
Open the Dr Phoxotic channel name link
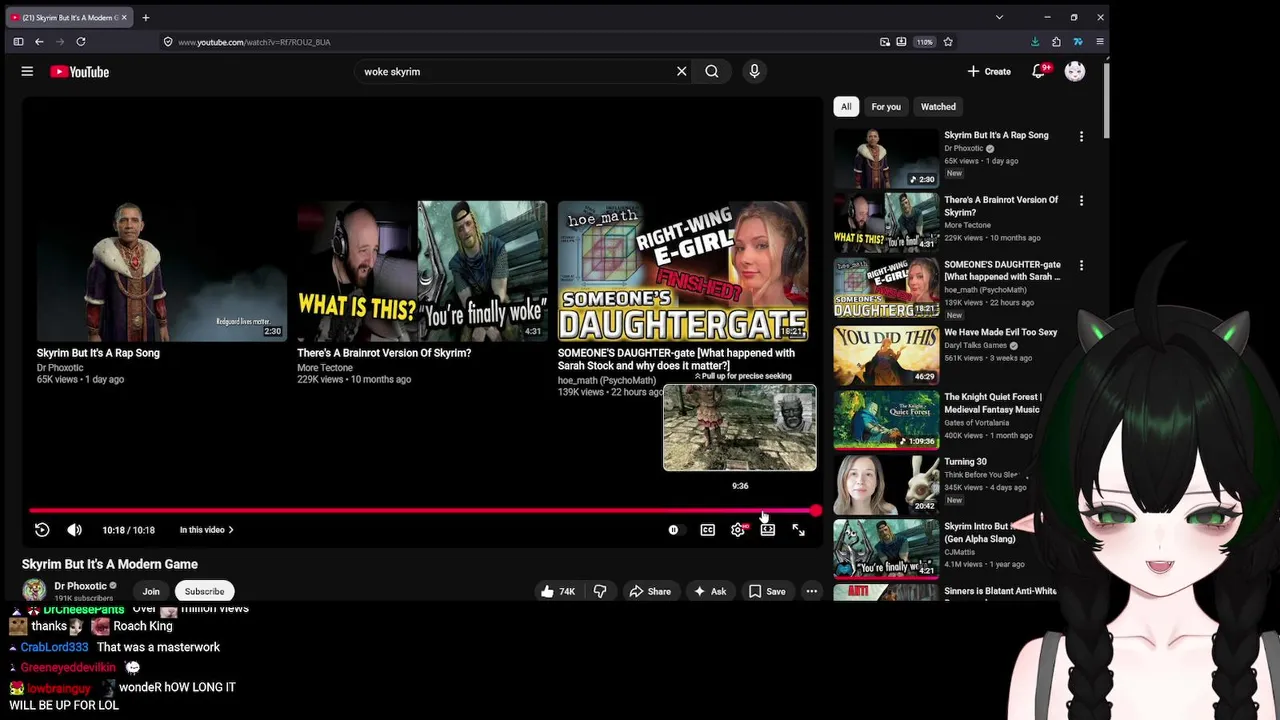click(x=80, y=586)
